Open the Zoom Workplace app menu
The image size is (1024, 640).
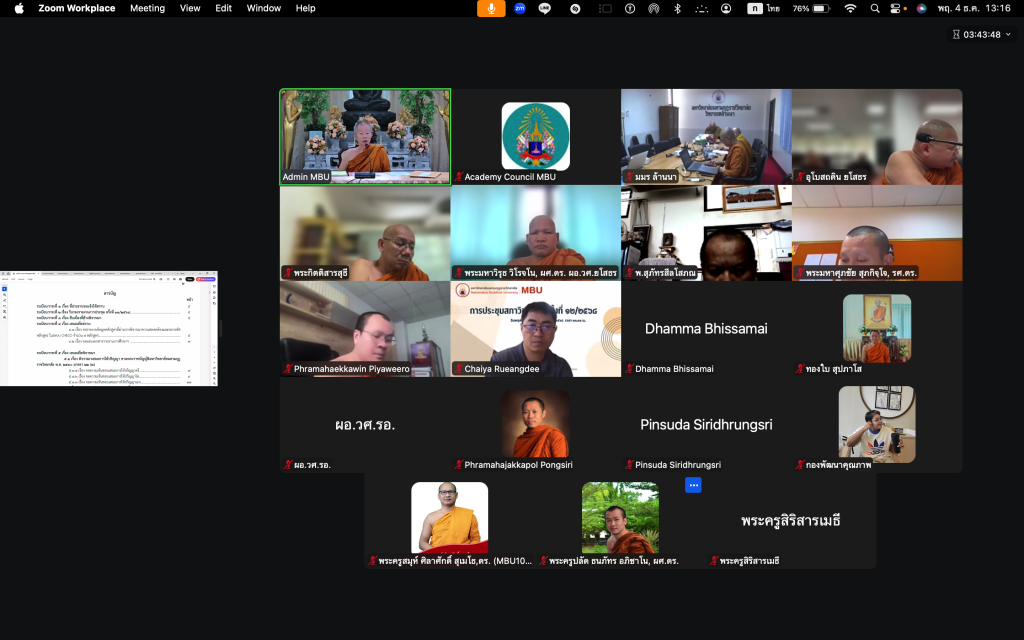pos(76,8)
